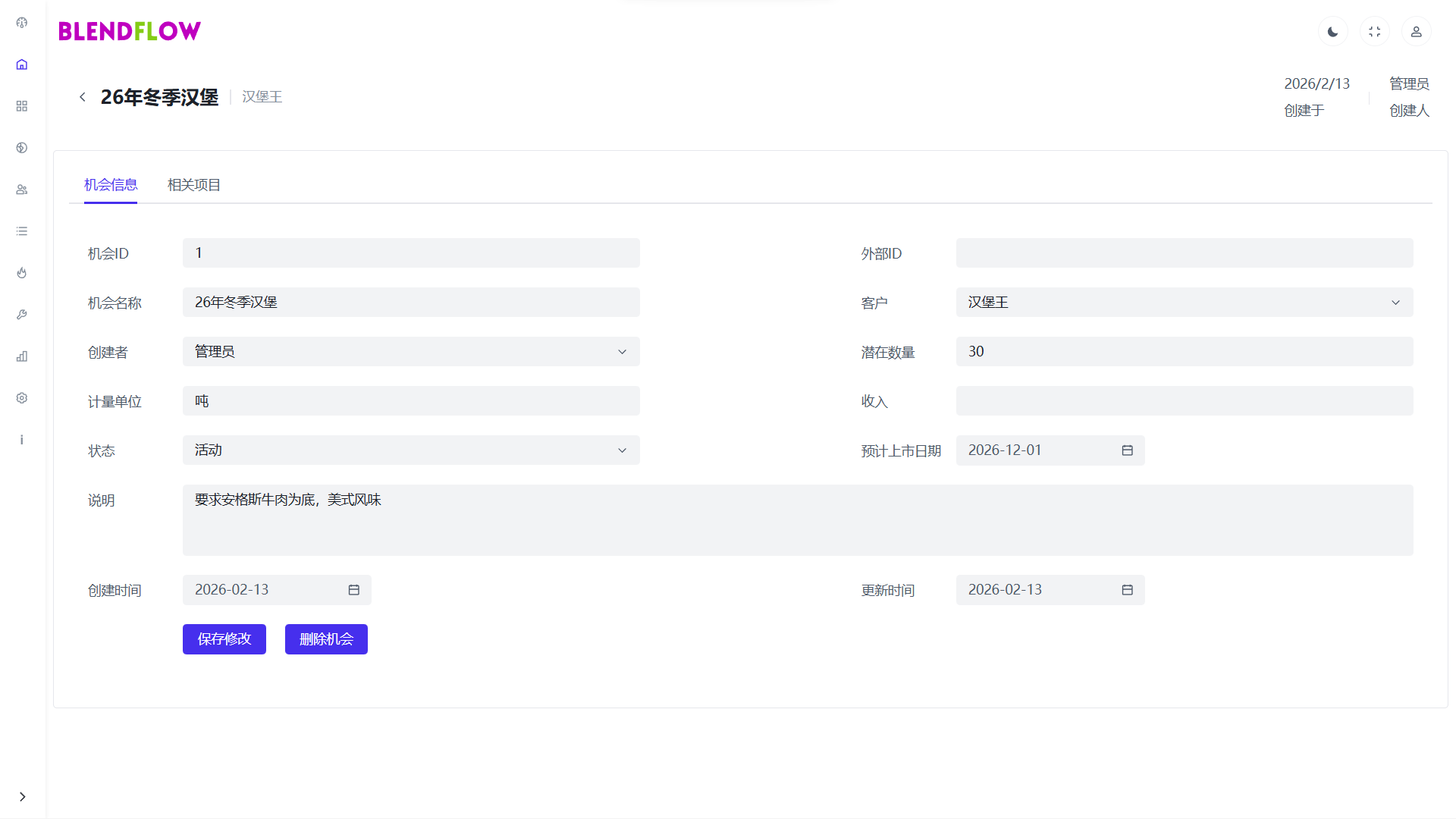Open the 创建者 dropdown showing 管理员
The width and height of the screenshot is (1456, 819).
click(410, 352)
